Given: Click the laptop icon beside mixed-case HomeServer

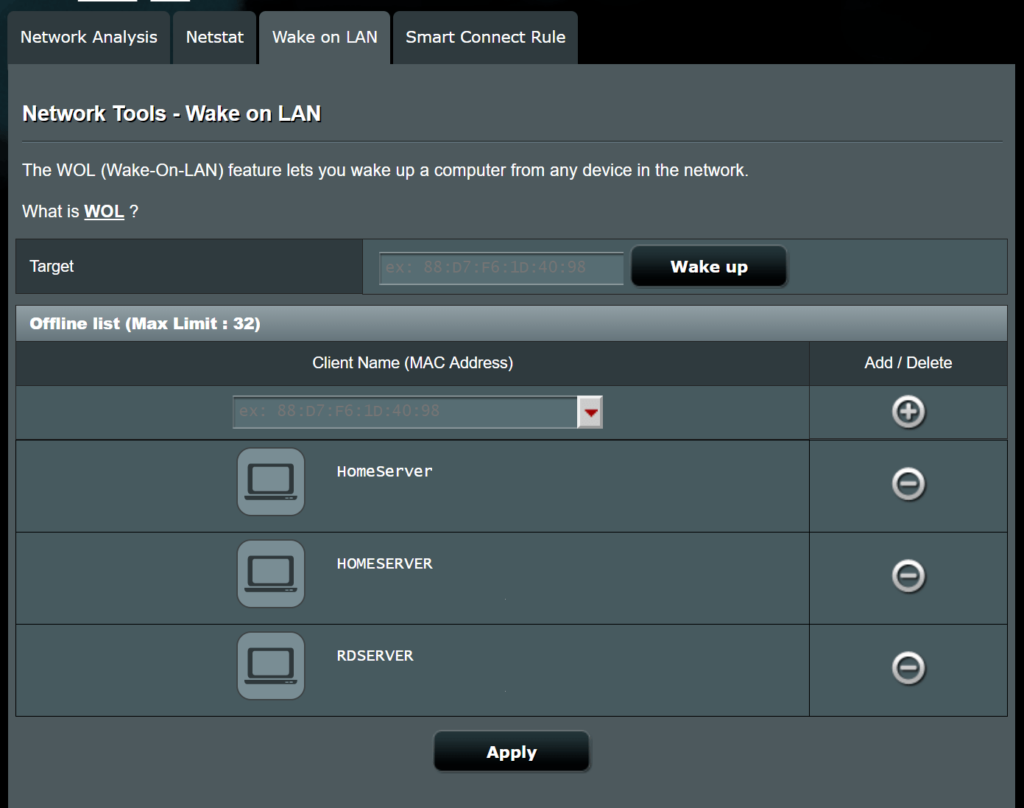Looking at the screenshot, I should point(271,482).
